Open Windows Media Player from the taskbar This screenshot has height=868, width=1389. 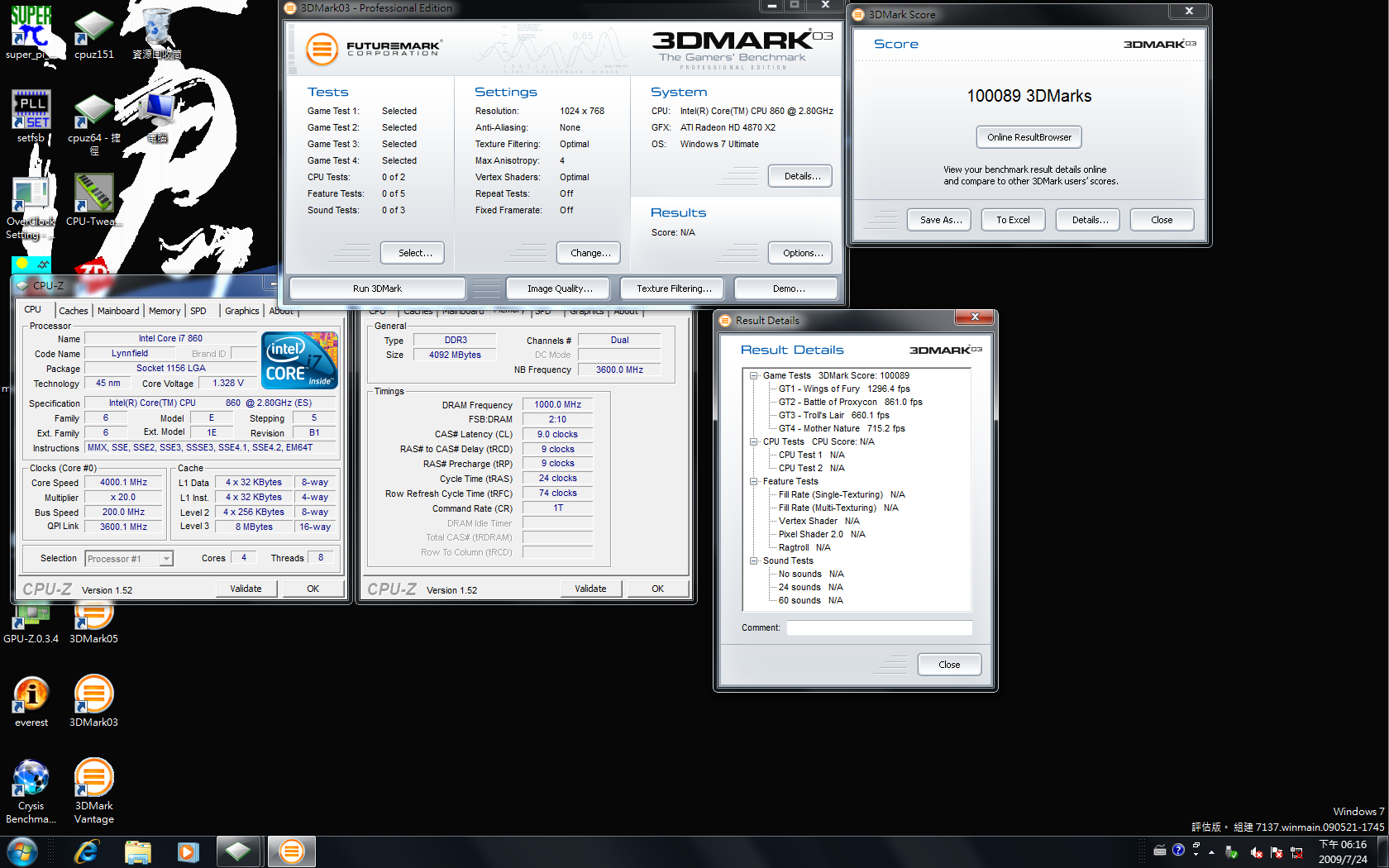pyautogui.click(x=189, y=851)
